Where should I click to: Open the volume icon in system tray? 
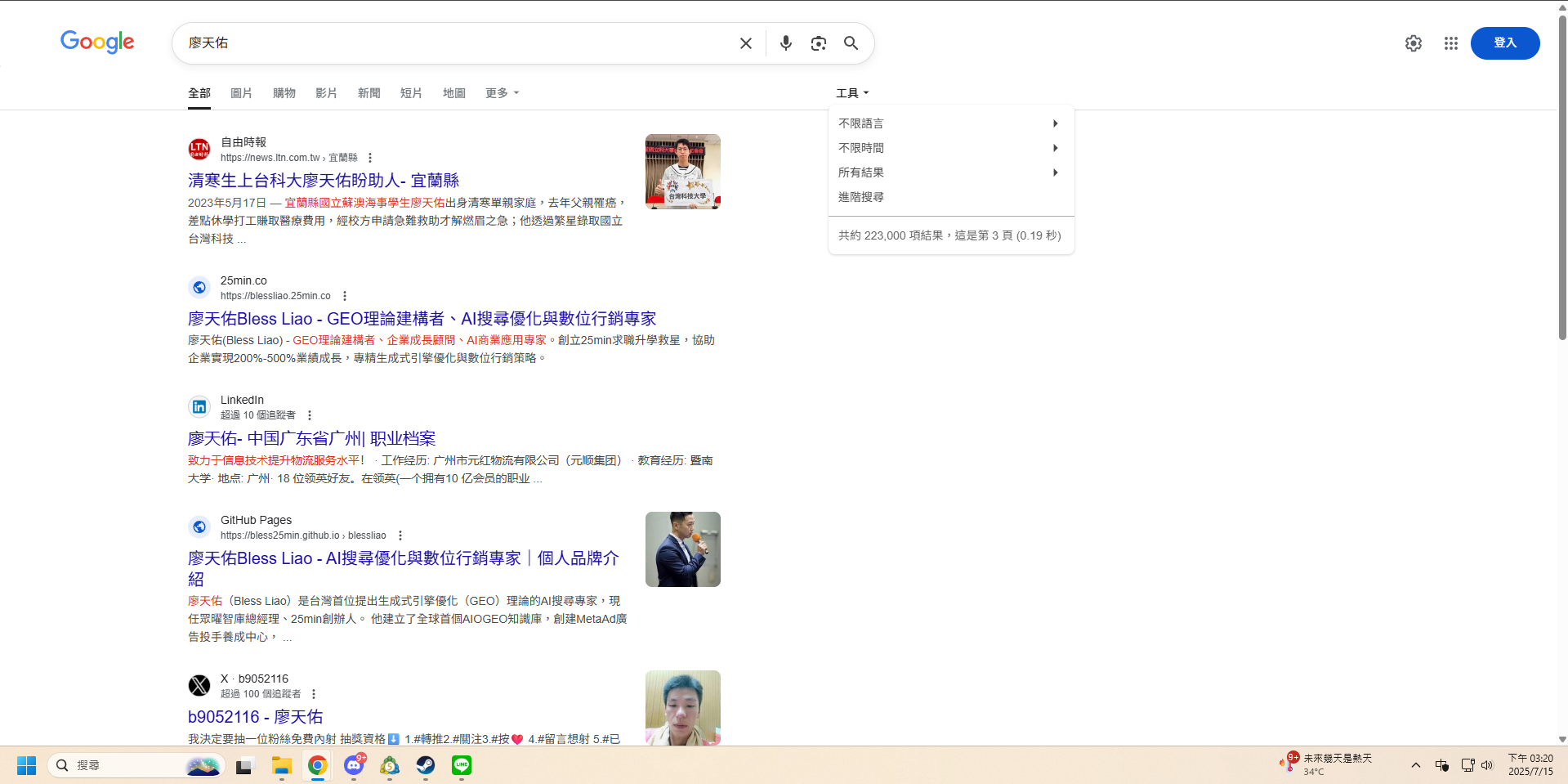click(1487, 766)
